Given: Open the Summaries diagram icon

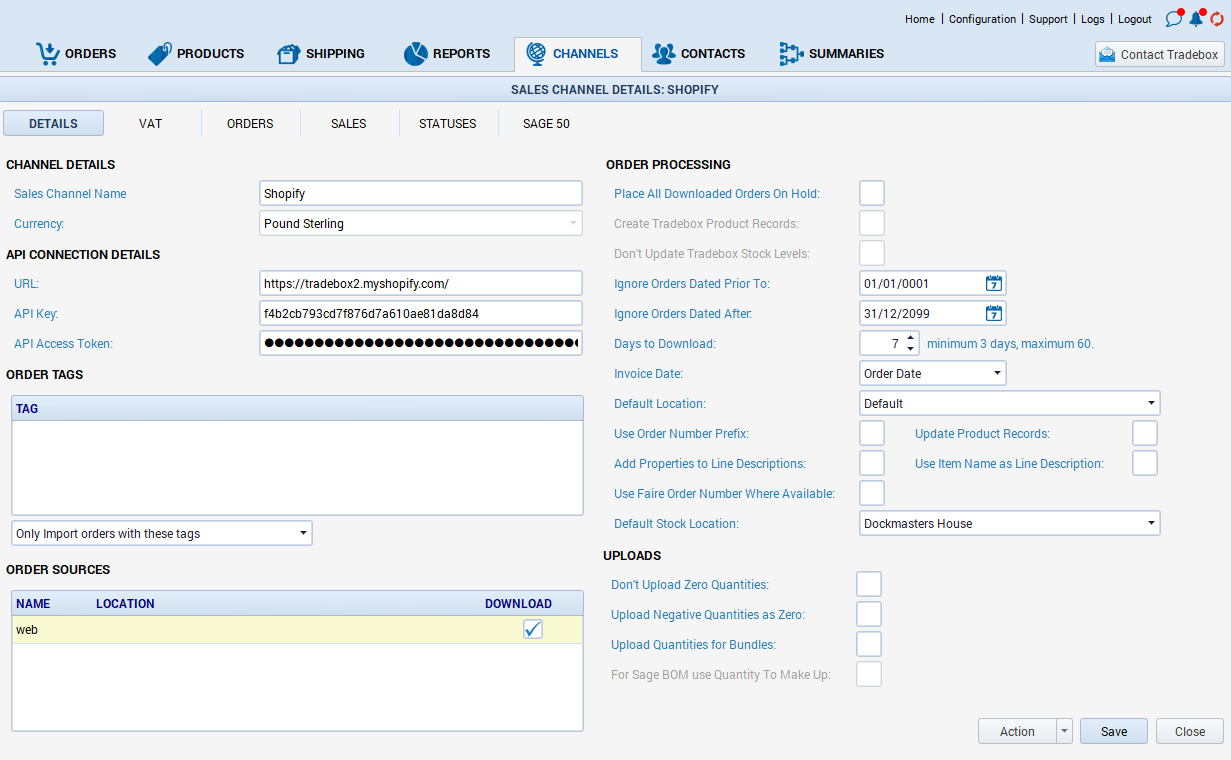Looking at the screenshot, I should click(x=791, y=54).
